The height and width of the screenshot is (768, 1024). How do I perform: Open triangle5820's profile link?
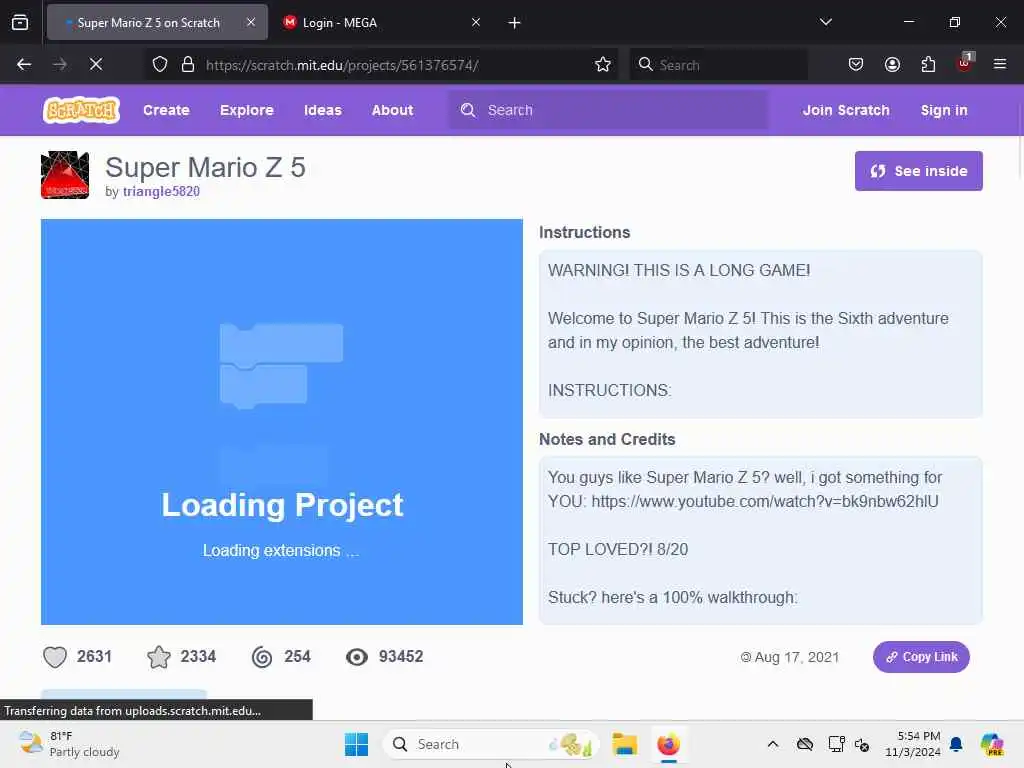click(161, 191)
